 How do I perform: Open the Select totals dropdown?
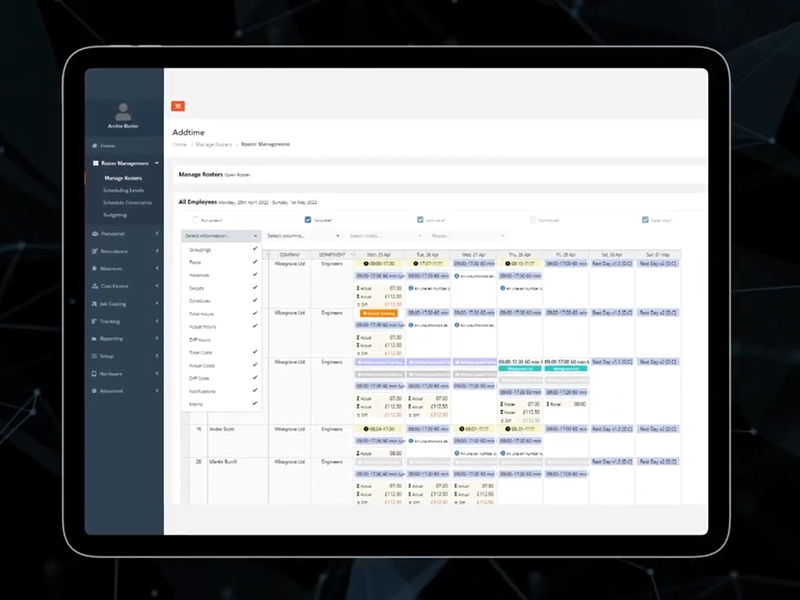tap(385, 236)
